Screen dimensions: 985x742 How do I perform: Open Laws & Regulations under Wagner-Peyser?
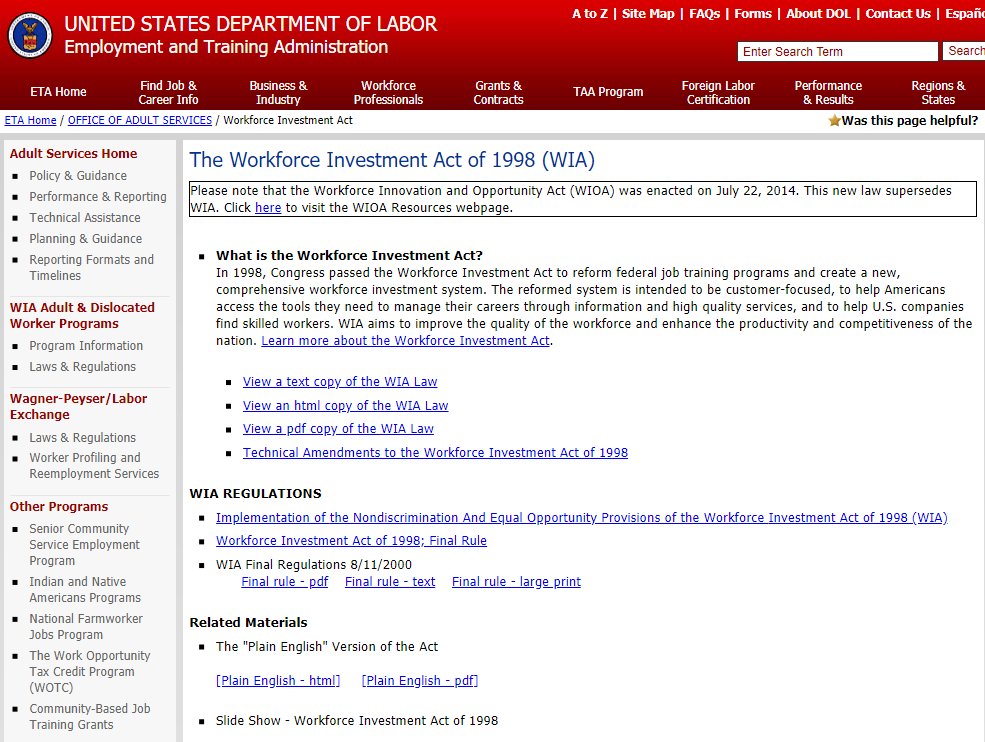[x=82, y=438]
